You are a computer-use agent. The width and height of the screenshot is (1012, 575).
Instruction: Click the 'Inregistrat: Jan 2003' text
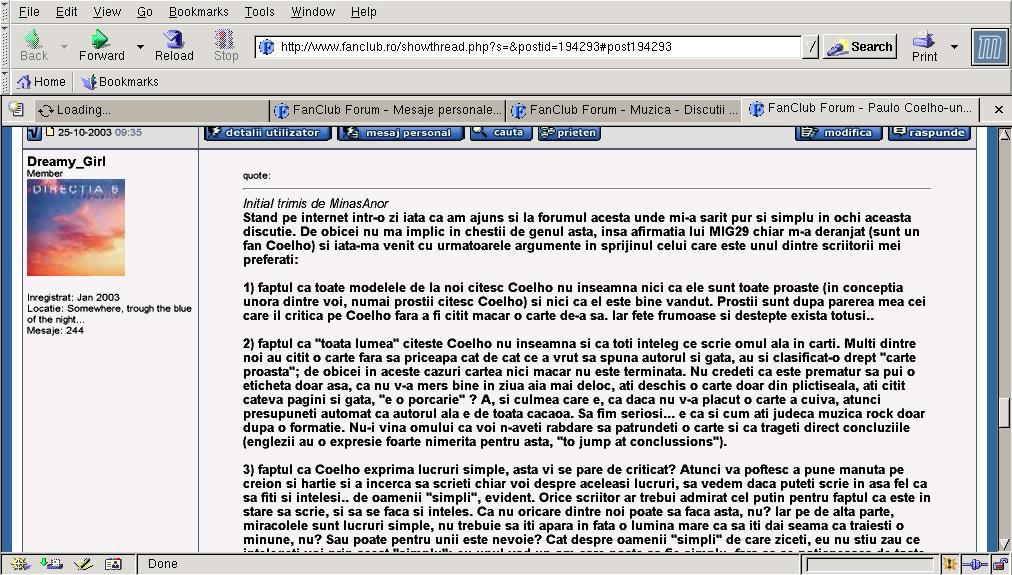pyautogui.click(x=74, y=298)
